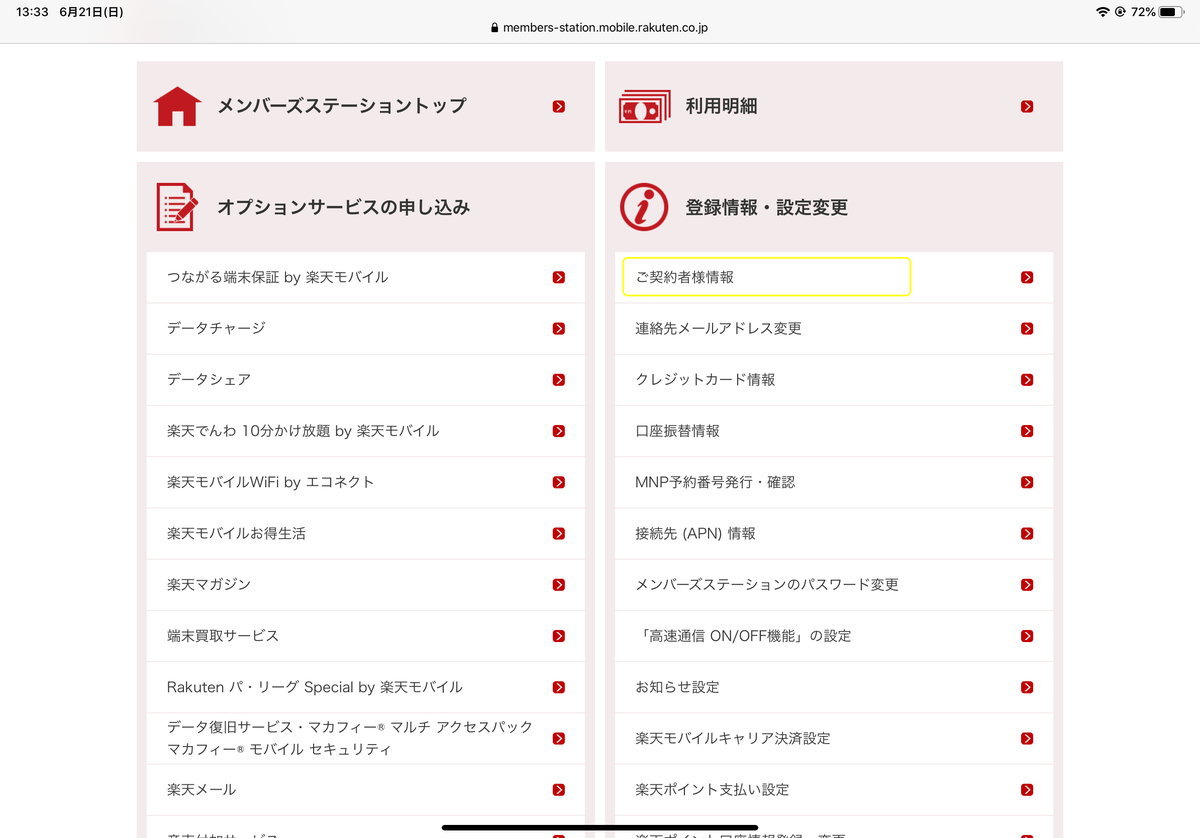Open 楽天モバイルお得生活

click(x=366, y=534)
